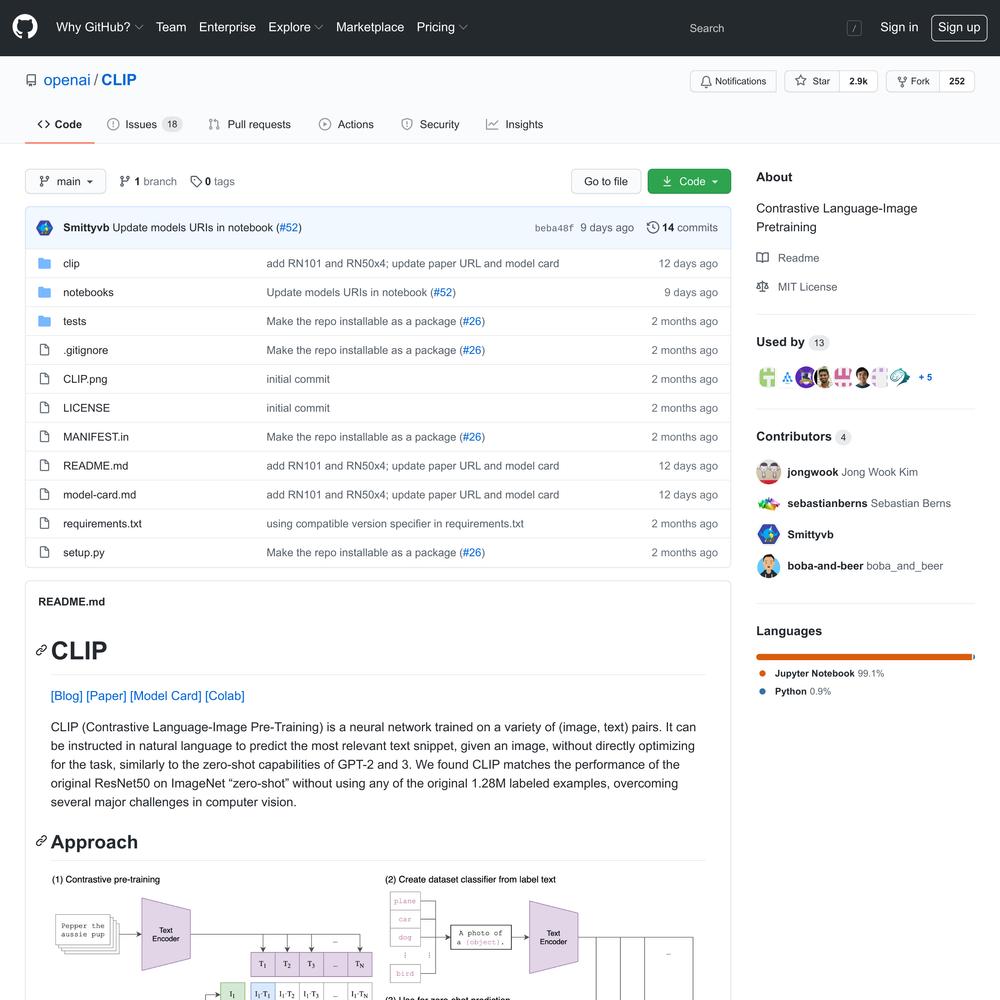Open the openai owner link
The width and height of the screenshot is (1000, 1000).
[67, 80]
